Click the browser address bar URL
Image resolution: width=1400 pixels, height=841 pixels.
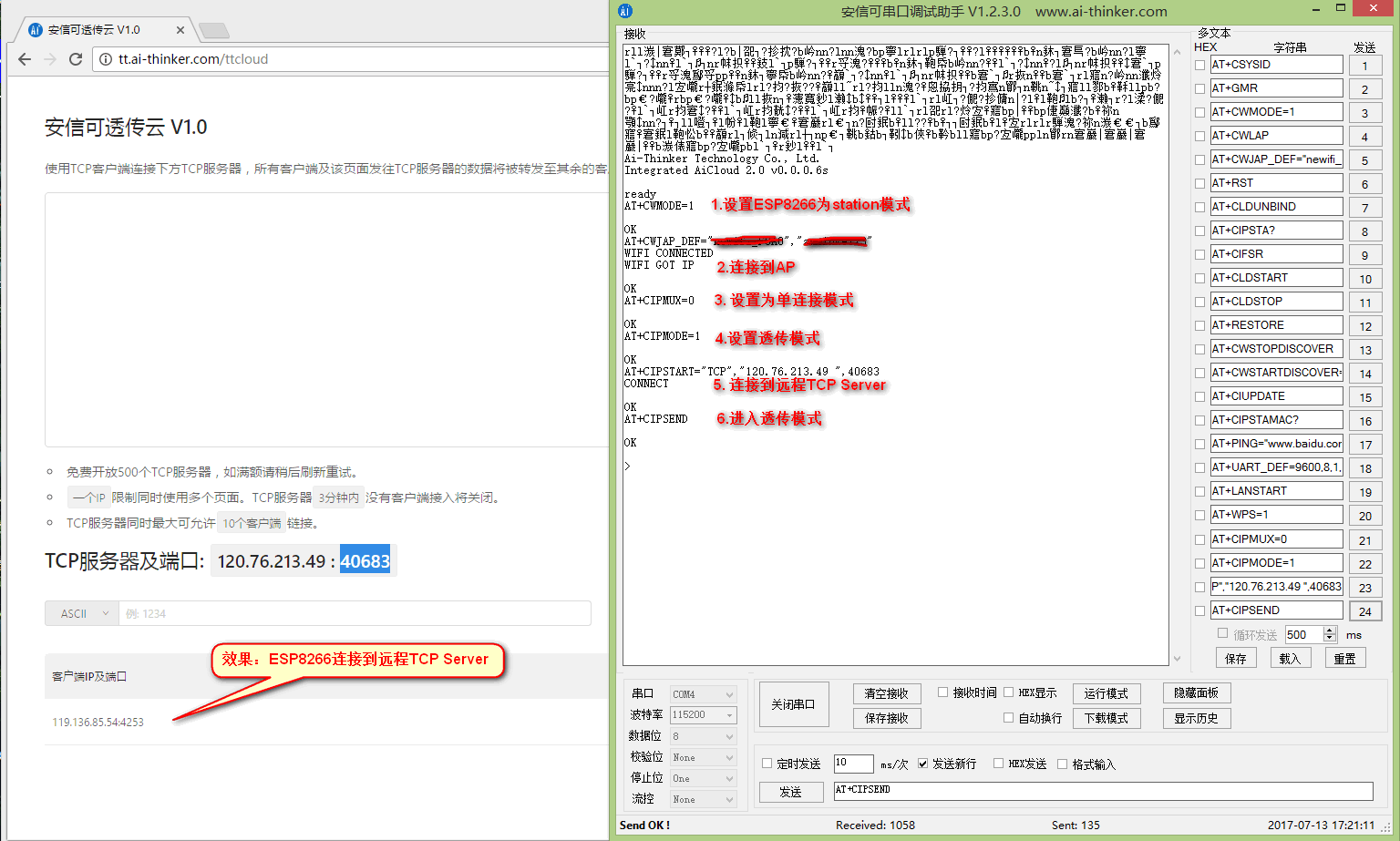click(x=193, y=59)
